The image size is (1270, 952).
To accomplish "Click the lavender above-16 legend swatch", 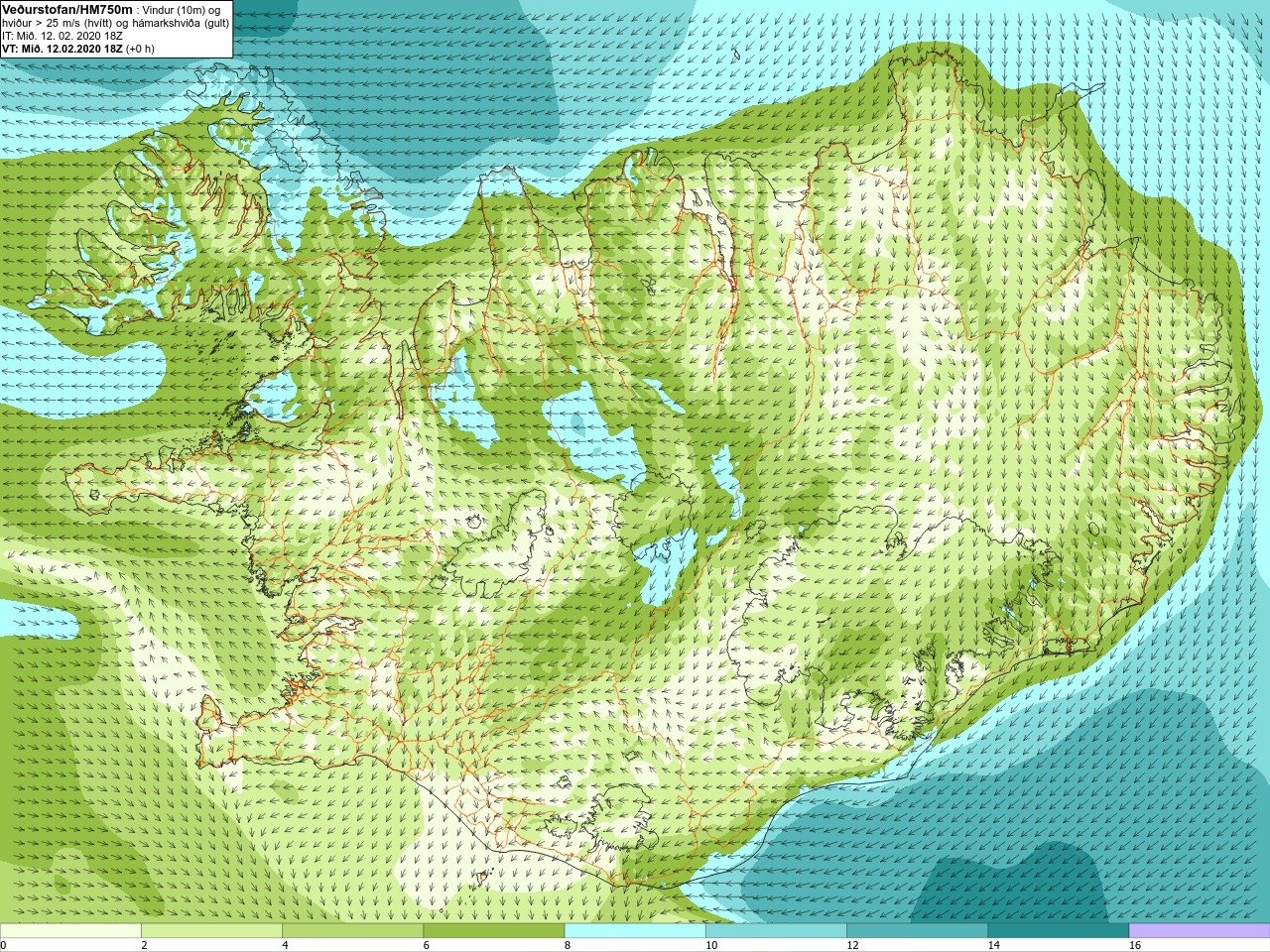I will coord(1200,931).
